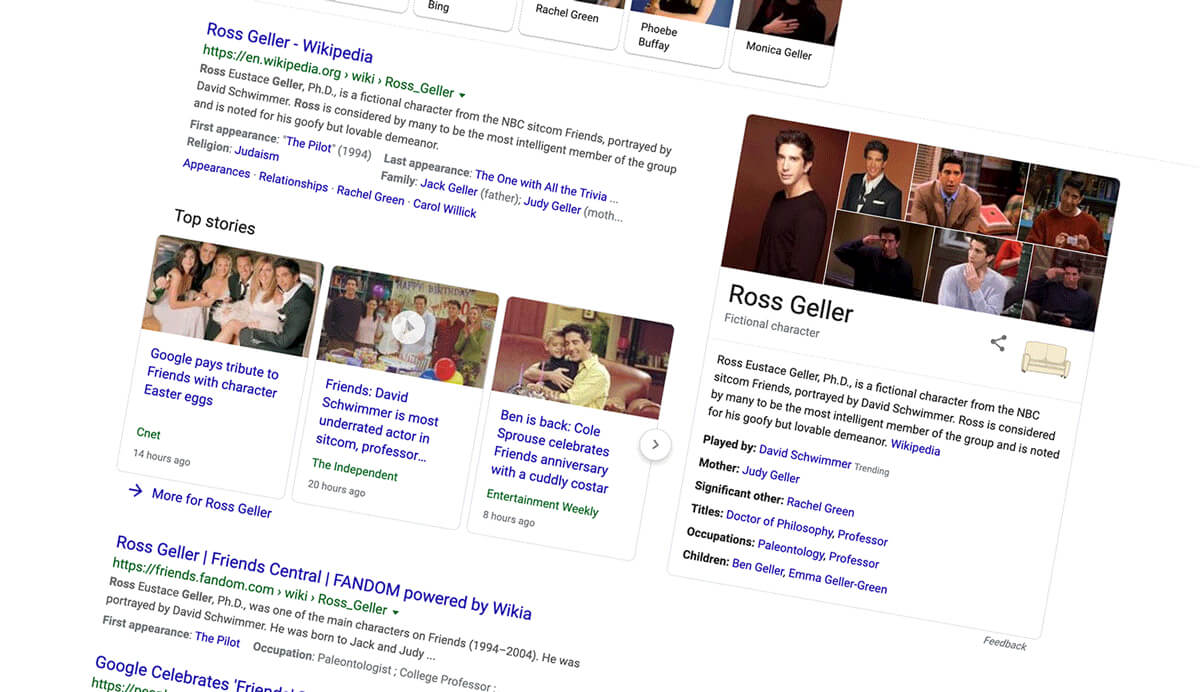Click Wikipedia source link in knowledge panel
The width and height of the screenshot is (1200, 692).
[915, 449]
